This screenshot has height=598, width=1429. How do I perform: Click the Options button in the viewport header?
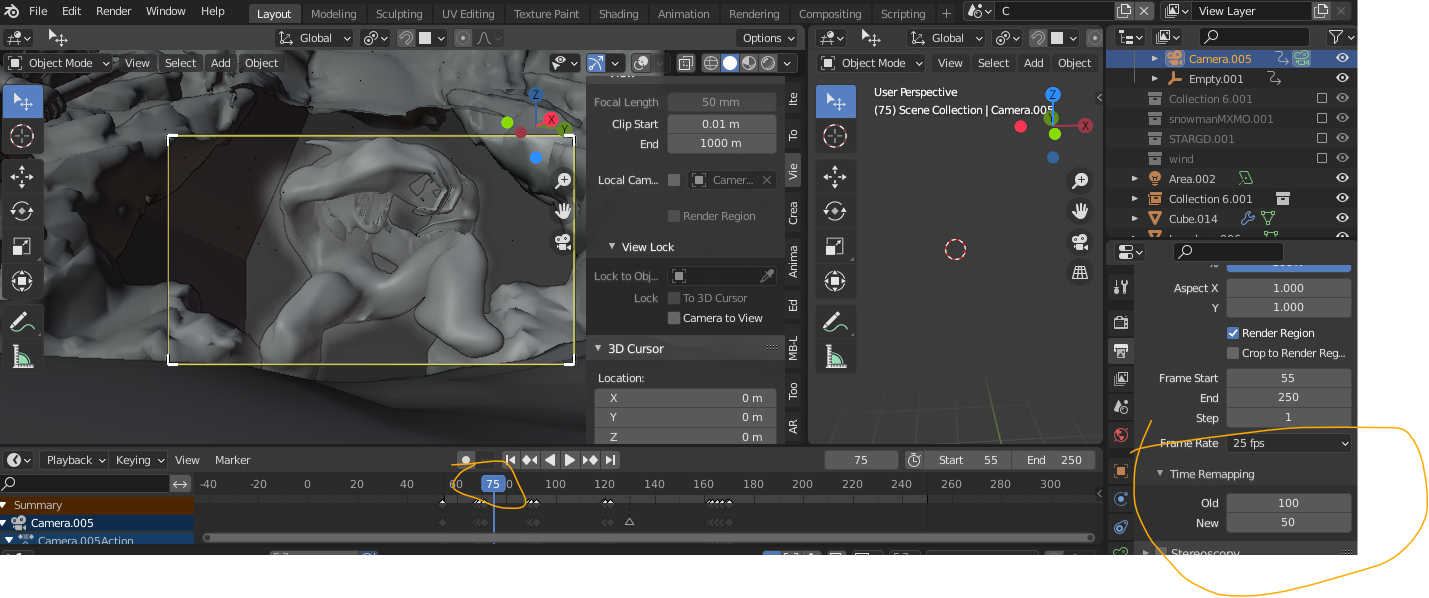[766, 37]
